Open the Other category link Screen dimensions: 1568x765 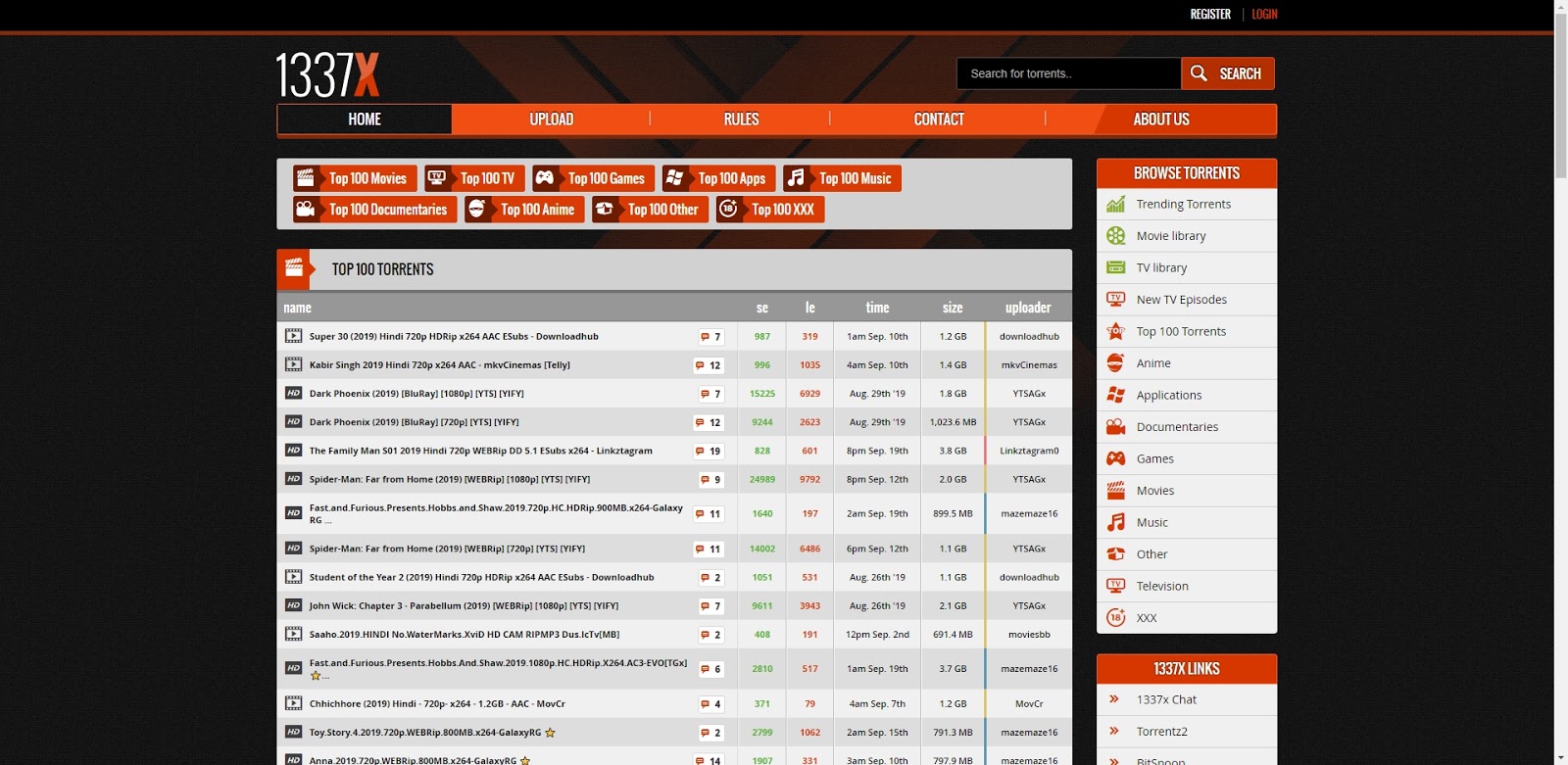(x=1151, y=554)
